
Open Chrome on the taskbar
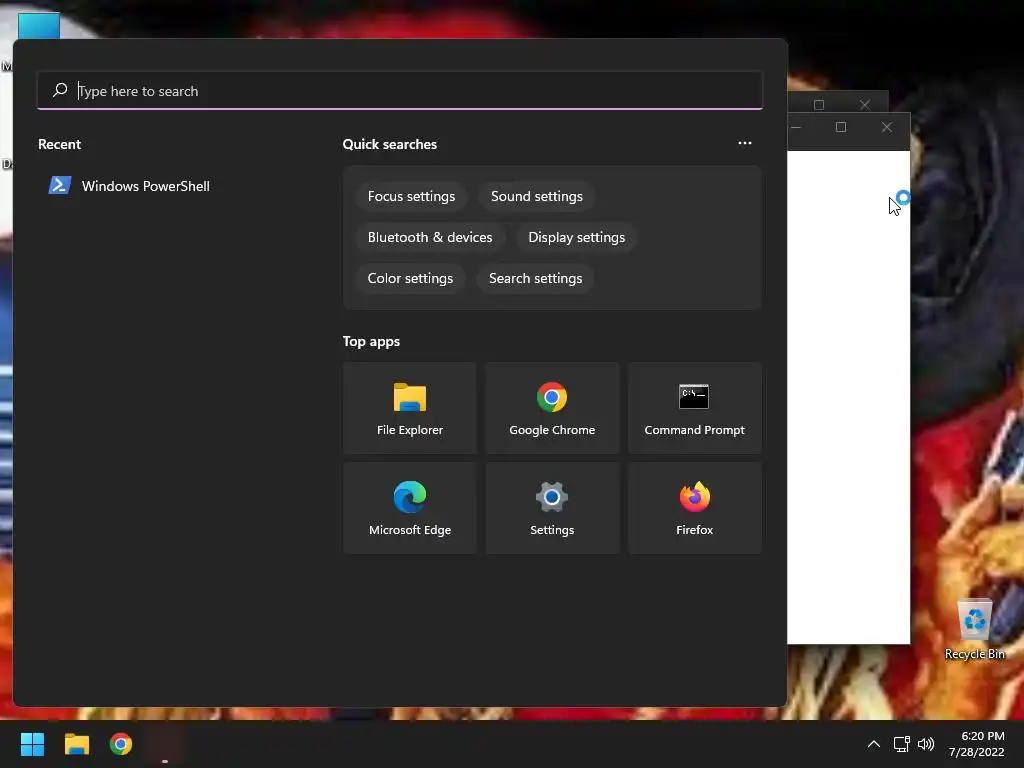point(120,744)
